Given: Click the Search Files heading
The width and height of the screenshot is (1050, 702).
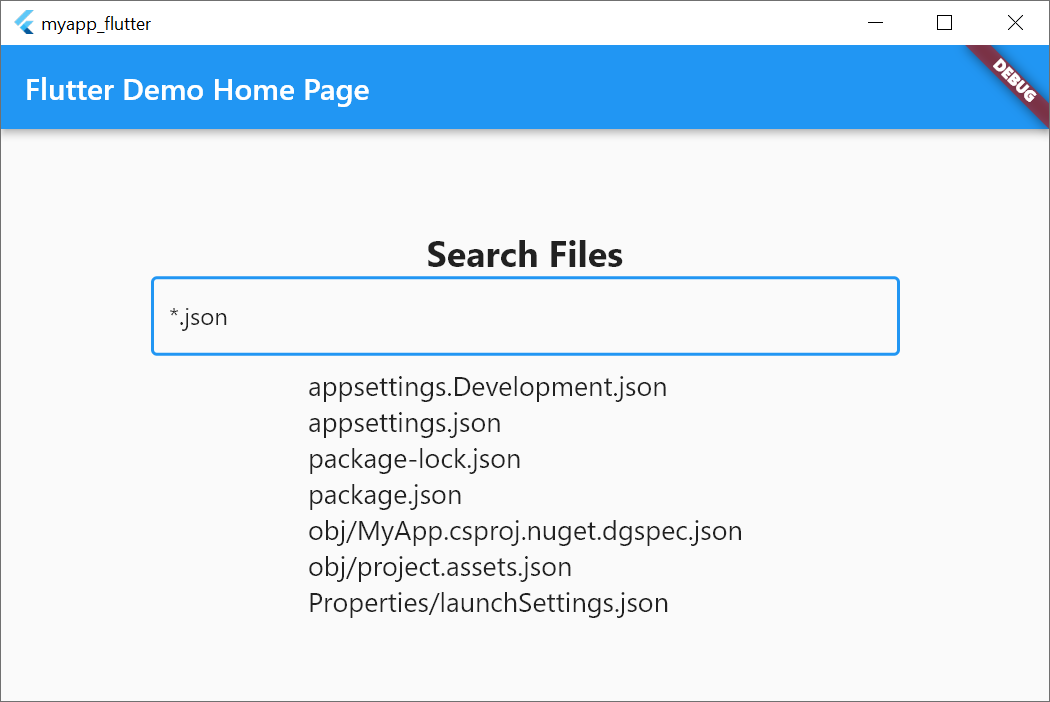Looking at the screenshot, I should [525, 255].
